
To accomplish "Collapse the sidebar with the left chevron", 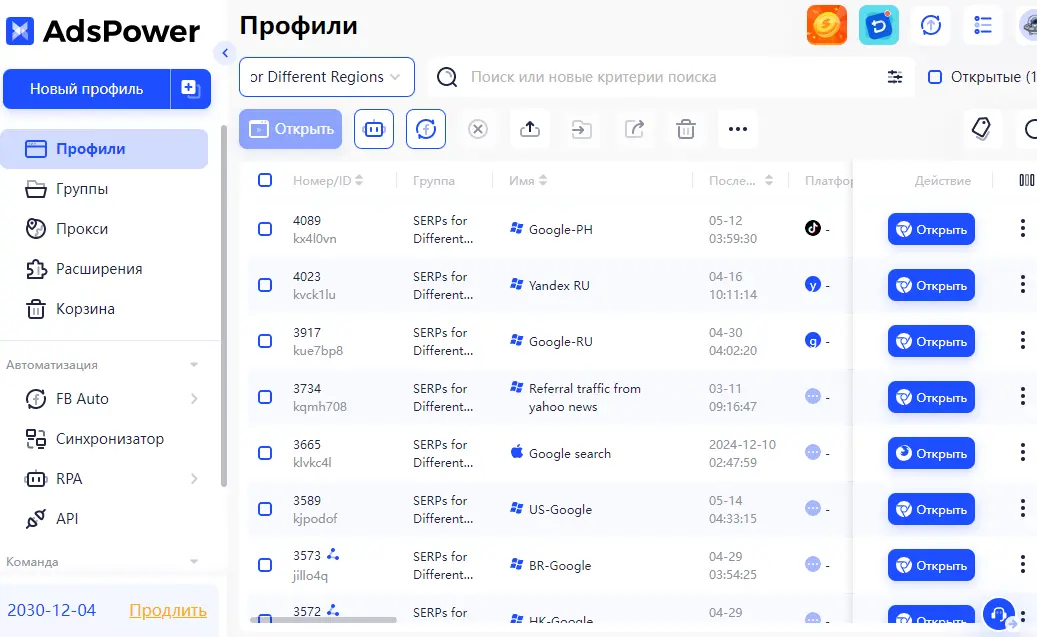I will 225,53.
